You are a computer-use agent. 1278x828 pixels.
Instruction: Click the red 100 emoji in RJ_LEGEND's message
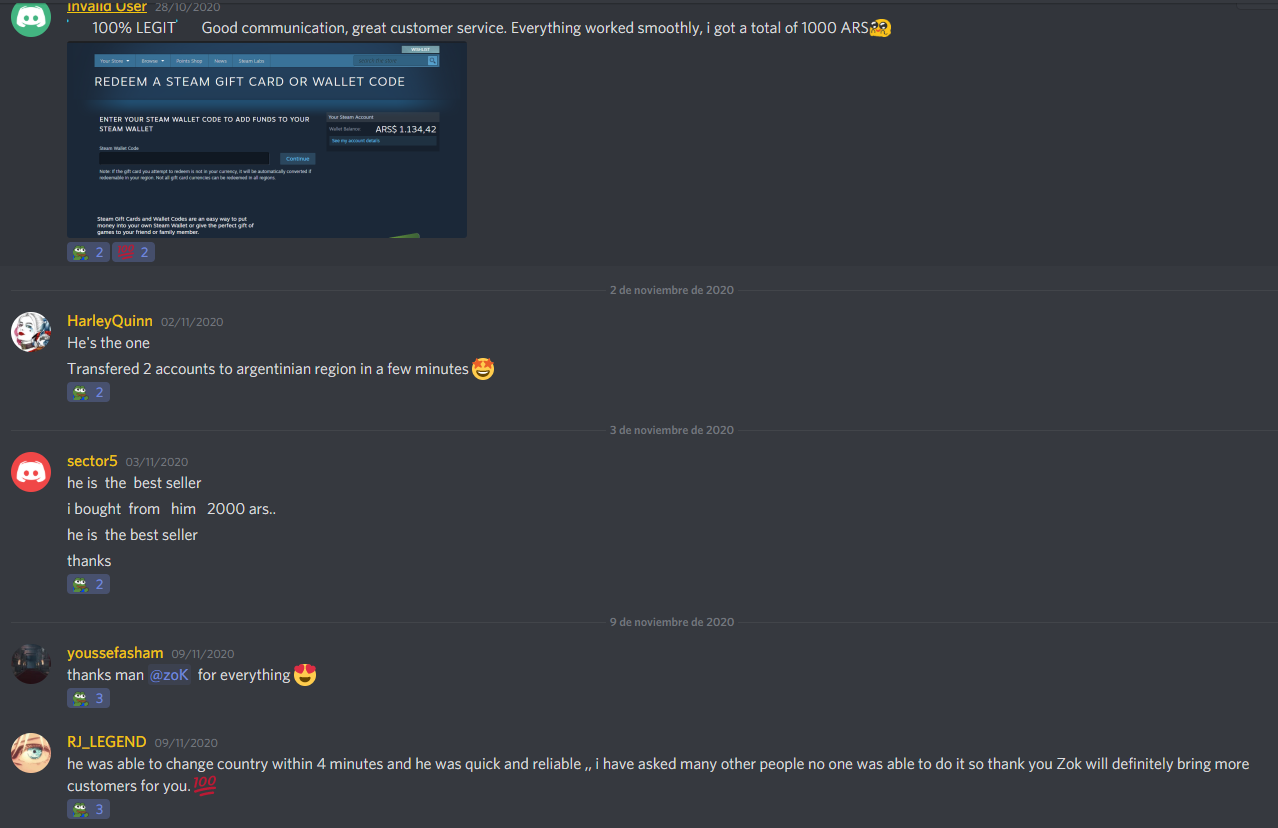pos(204,786)
